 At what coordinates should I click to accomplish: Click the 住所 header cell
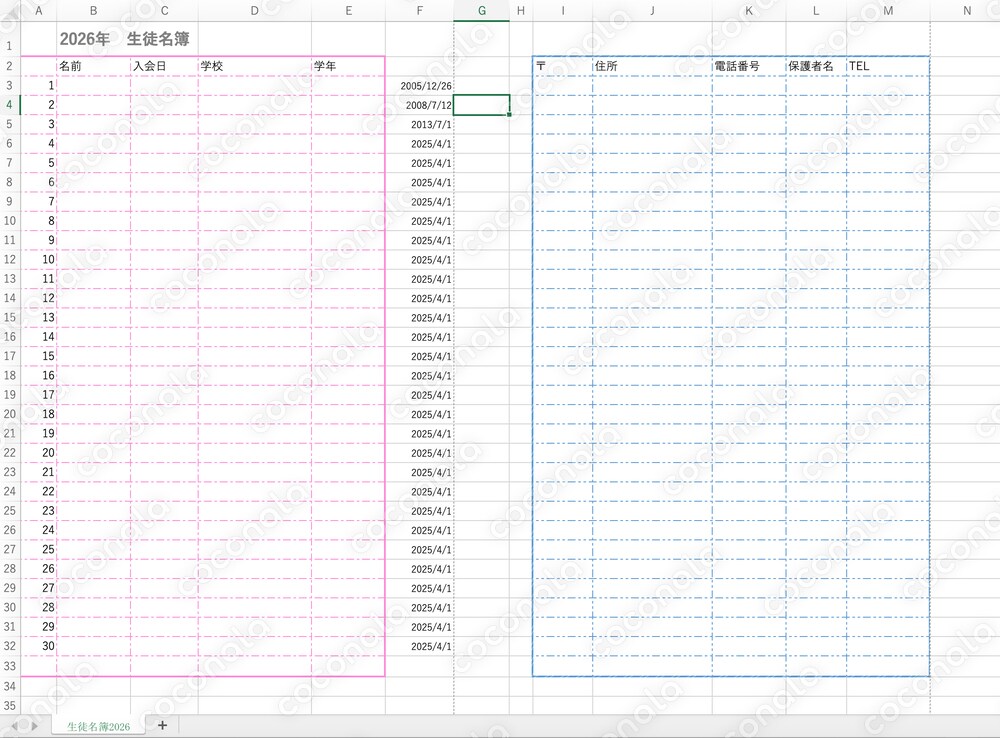click(x=652, y=66)
